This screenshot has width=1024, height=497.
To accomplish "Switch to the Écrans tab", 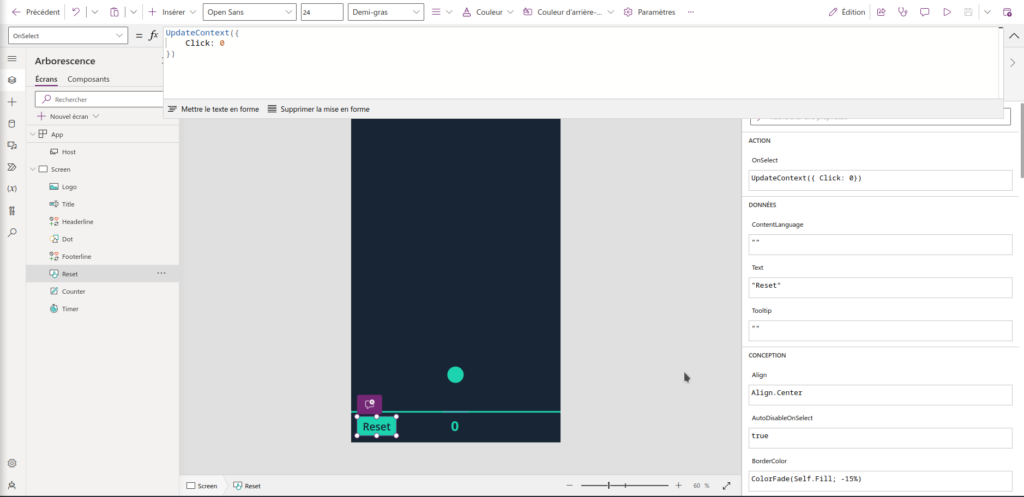I will click(46, 79).
